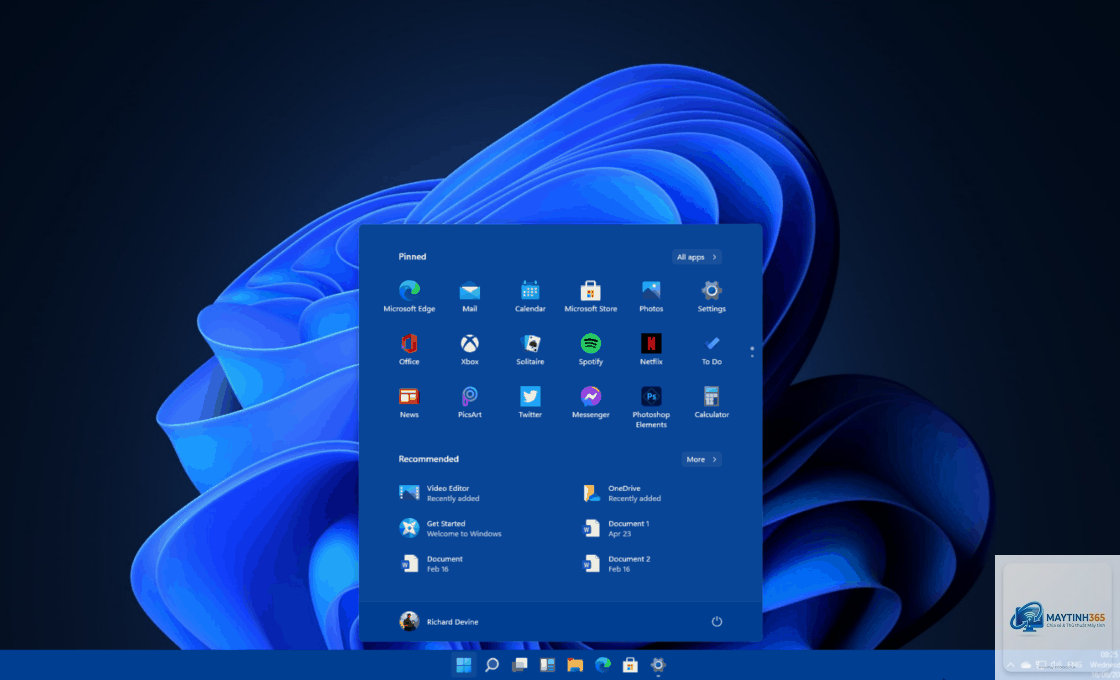The width and height of the screenshot is (1120, 680).
Task: Open Settings from the pinned apps
Action: pyautogui.click(x=711, y=296)
